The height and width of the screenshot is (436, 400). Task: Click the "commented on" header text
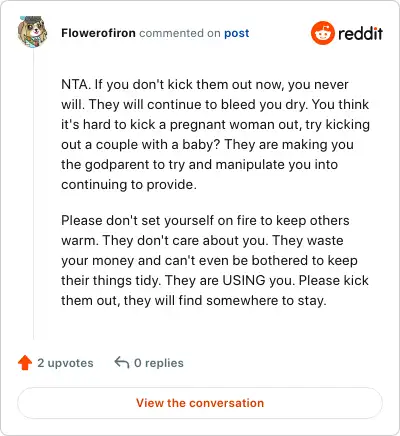(180, 33)
